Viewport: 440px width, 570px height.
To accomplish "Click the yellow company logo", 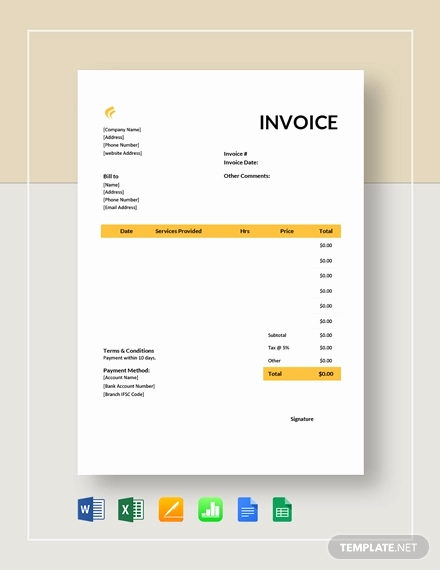I will click(110, 113).
